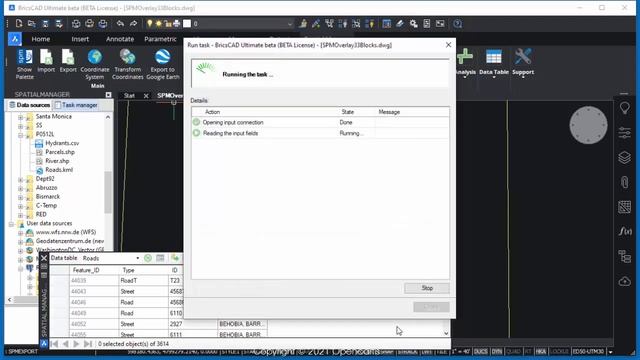This screenshot has height=360, width=640.
Task: Go to first record in Data table
Action: point(54,344)
